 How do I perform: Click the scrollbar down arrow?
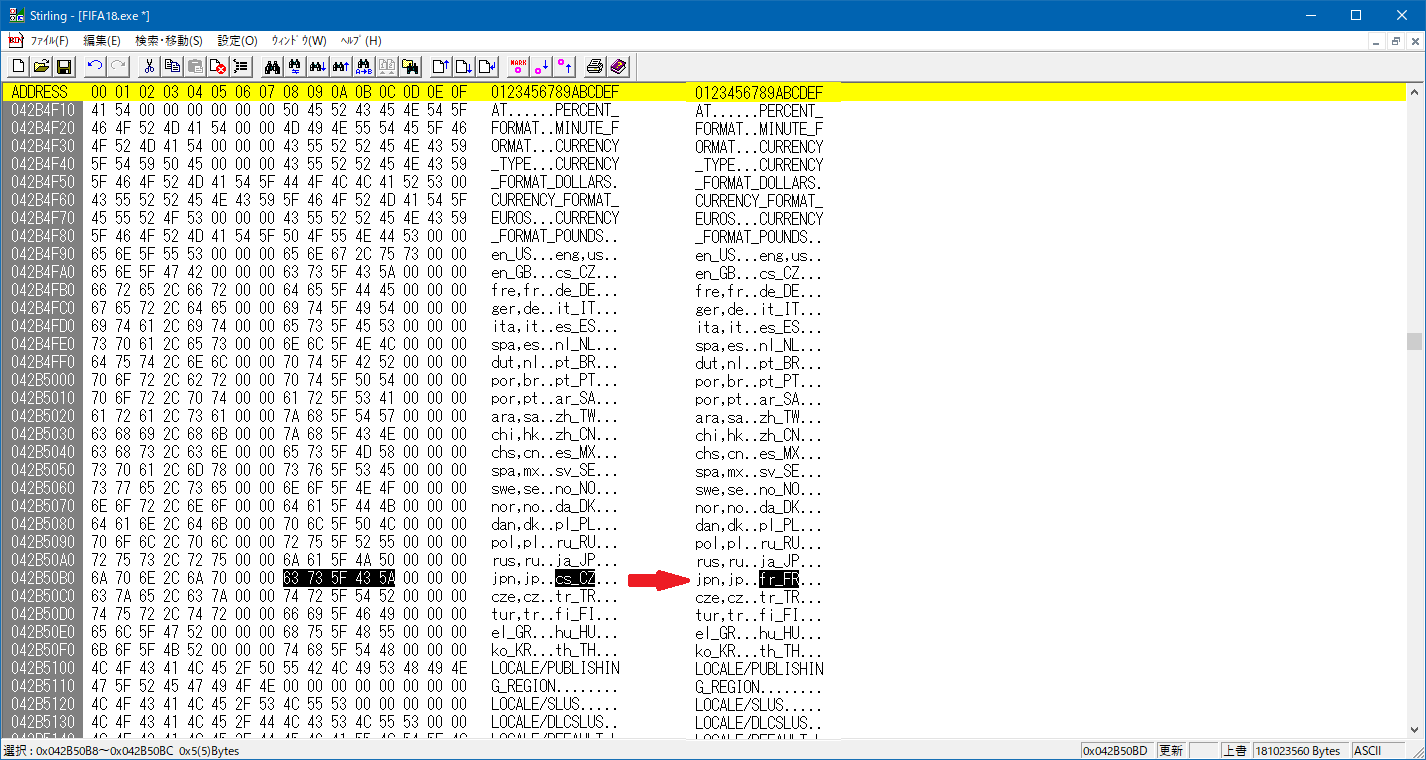(1414, 731)
